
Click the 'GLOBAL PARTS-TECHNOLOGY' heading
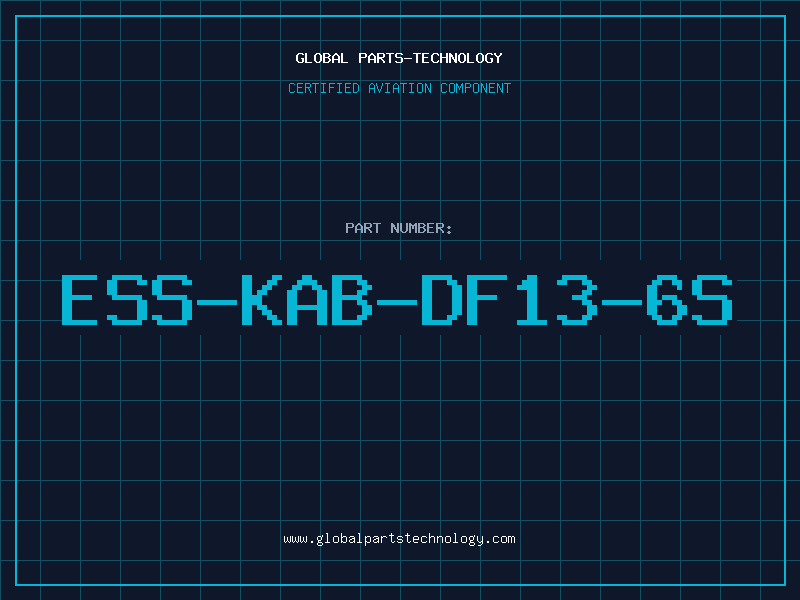coord(399,58)
